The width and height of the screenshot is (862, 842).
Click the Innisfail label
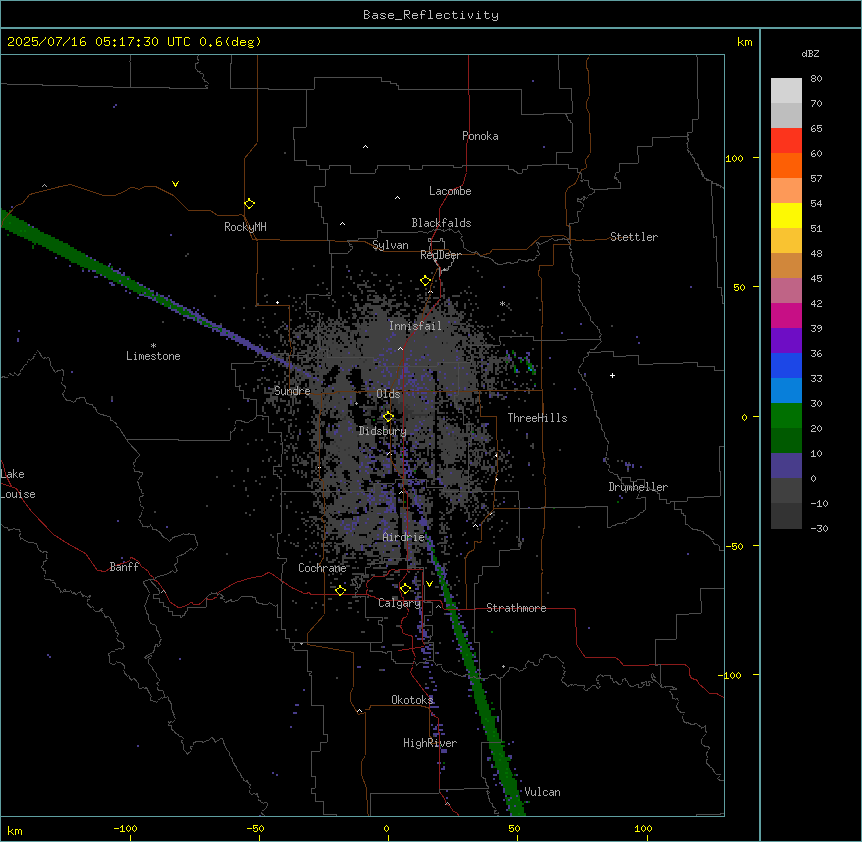[415, 326]
